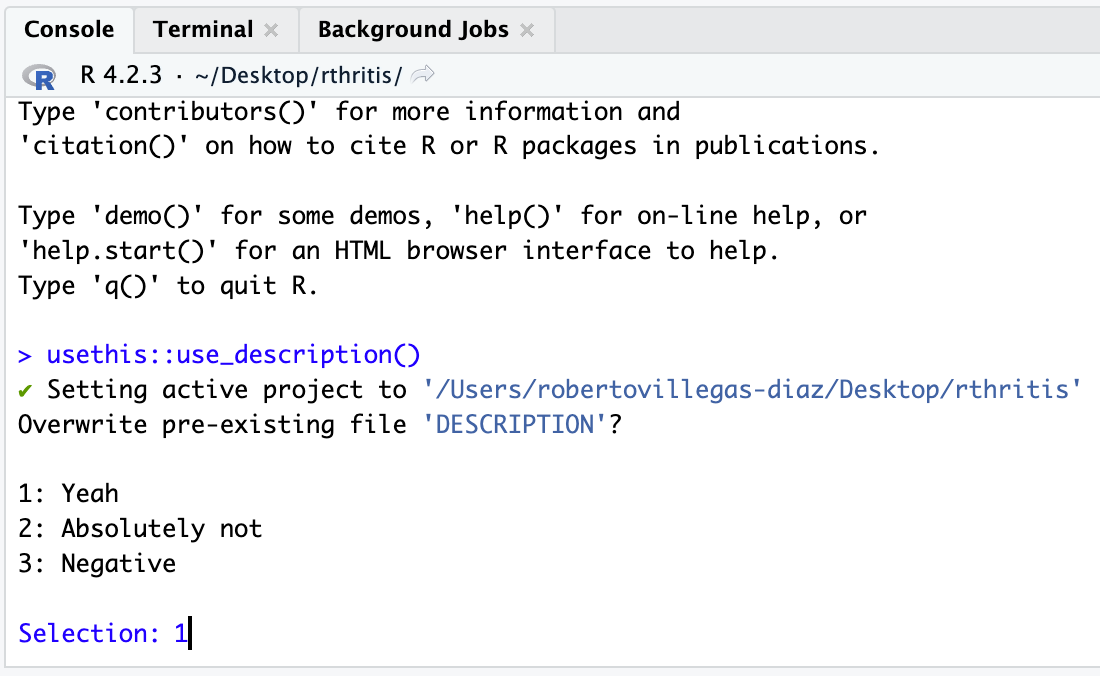Click the R logo icon
This screenshot has height=676, width=1100.
(x=42, y=76)
